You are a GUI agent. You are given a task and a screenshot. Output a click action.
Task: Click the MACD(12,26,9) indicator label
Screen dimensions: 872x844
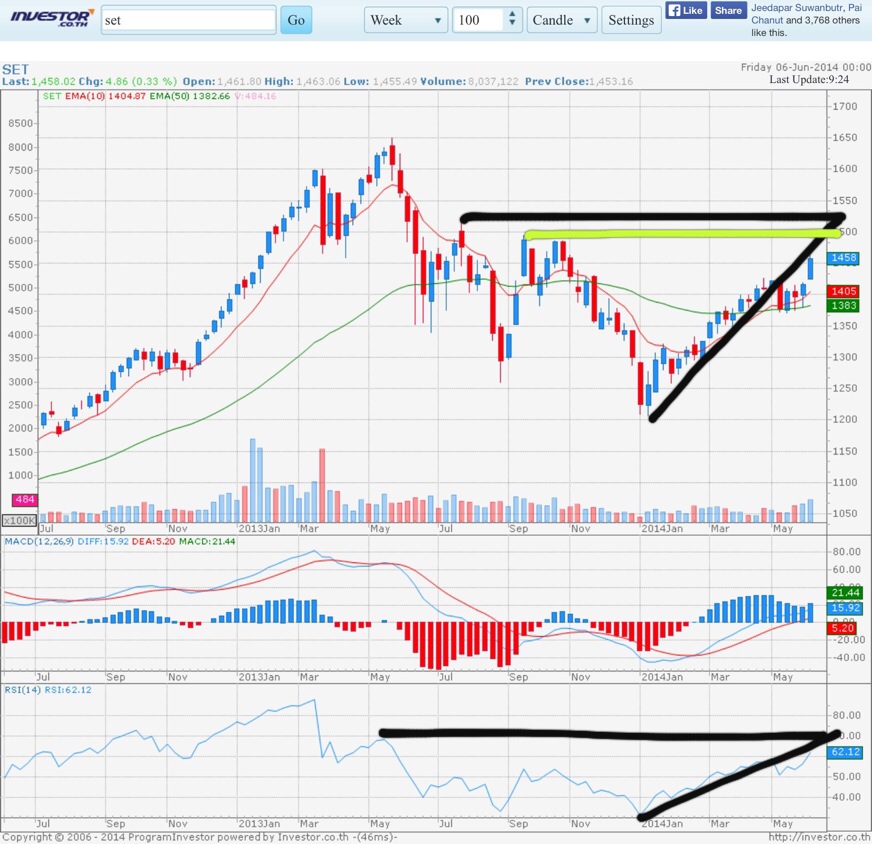[x=39, y=542]
